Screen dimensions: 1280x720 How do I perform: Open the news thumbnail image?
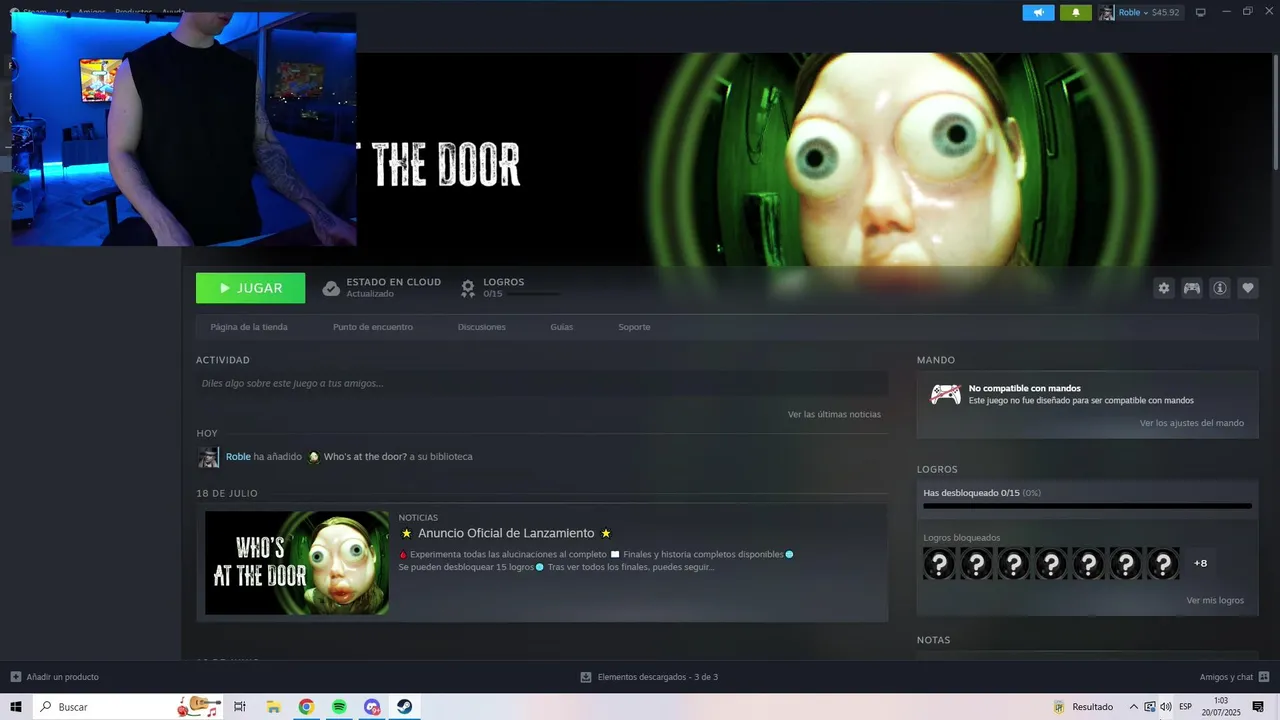coord(297,563)
